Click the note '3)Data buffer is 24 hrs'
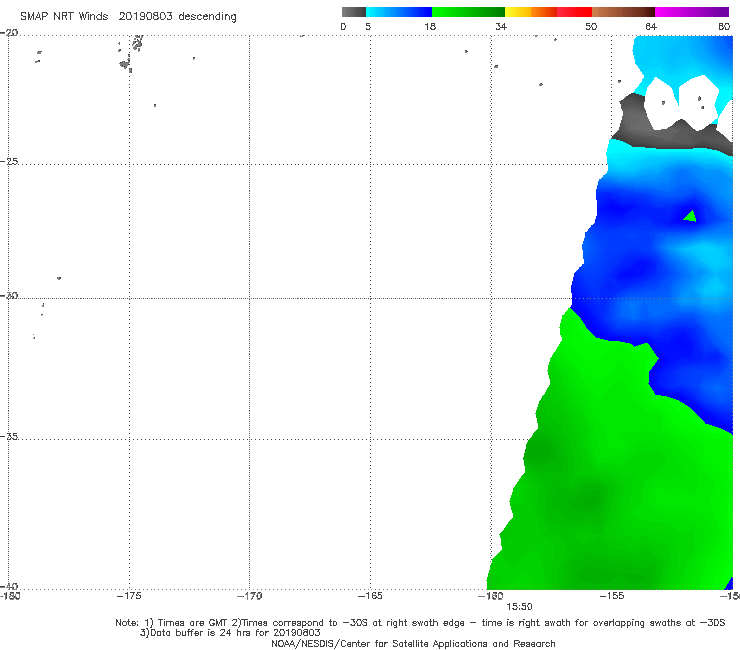The height and width of the screenshot is (650, 740). click(x=230, y=633)
